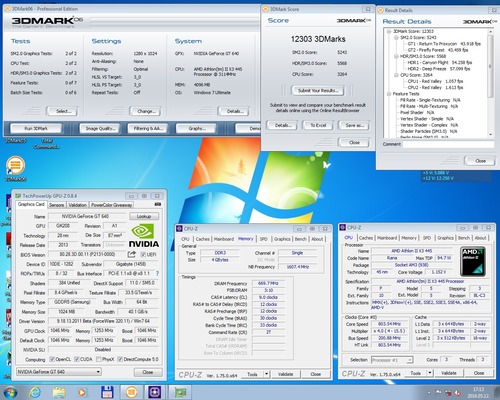
Task: Toggle the OpenCL checkbox in GPU-Z
Action: click(52, 359)
